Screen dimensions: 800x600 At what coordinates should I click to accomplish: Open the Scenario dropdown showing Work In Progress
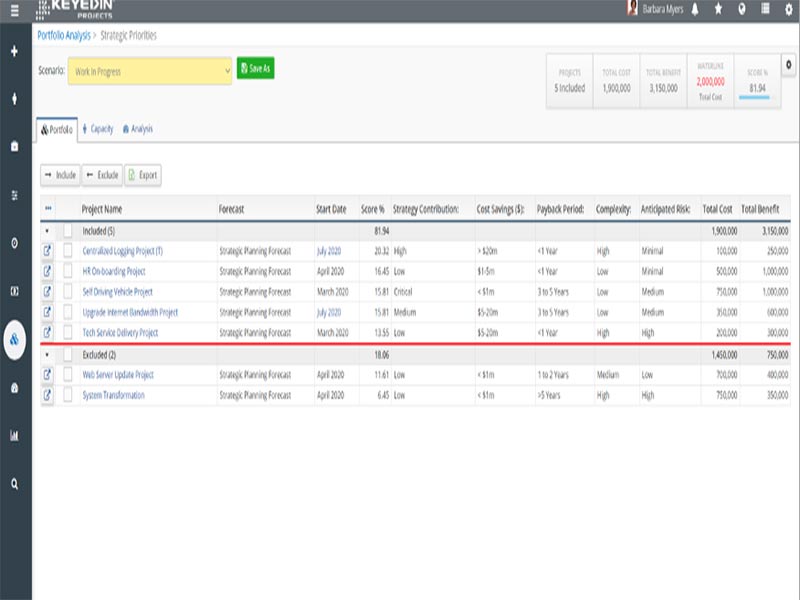(150, 71)
